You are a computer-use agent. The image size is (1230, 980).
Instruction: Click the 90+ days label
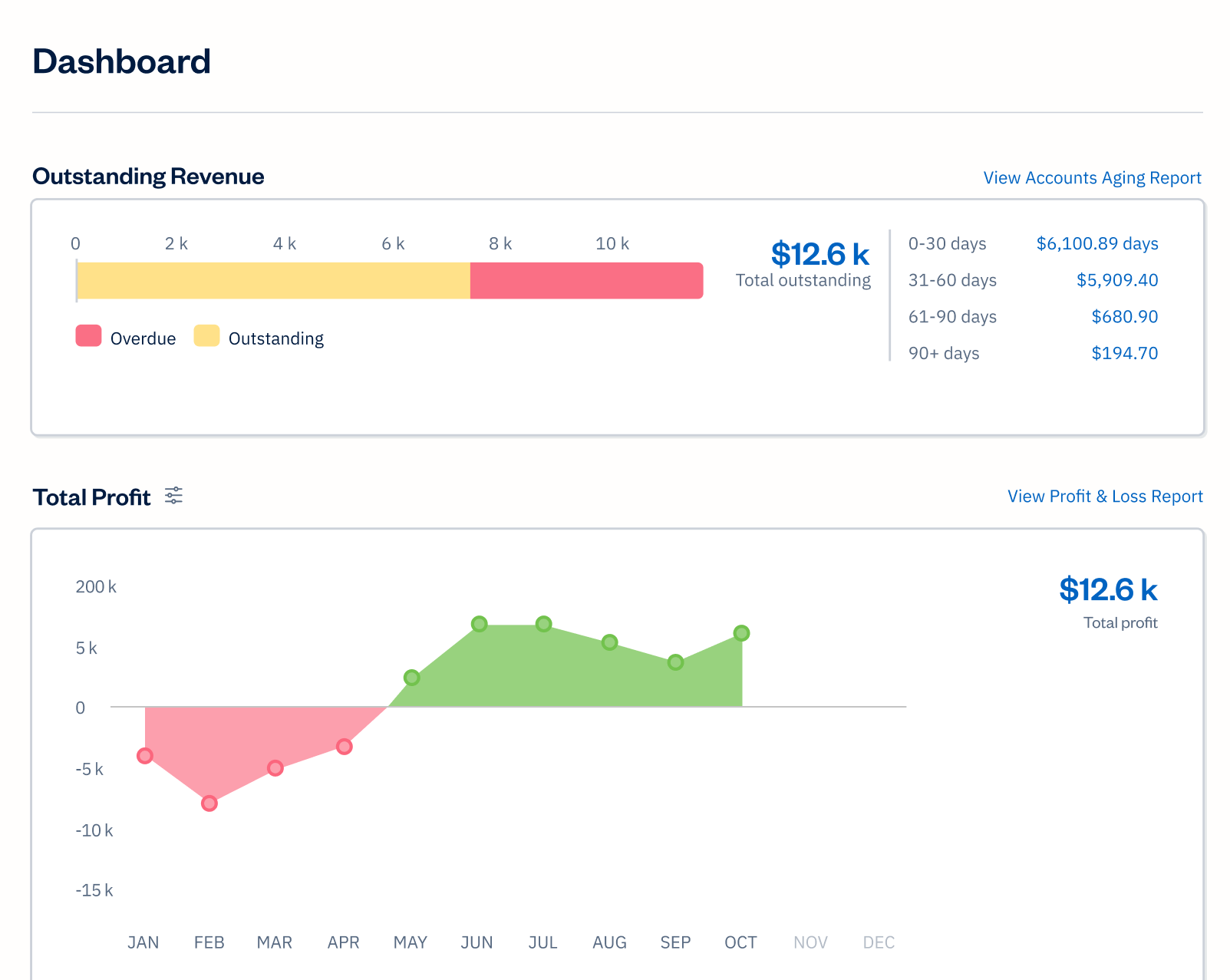click(944, 354)
